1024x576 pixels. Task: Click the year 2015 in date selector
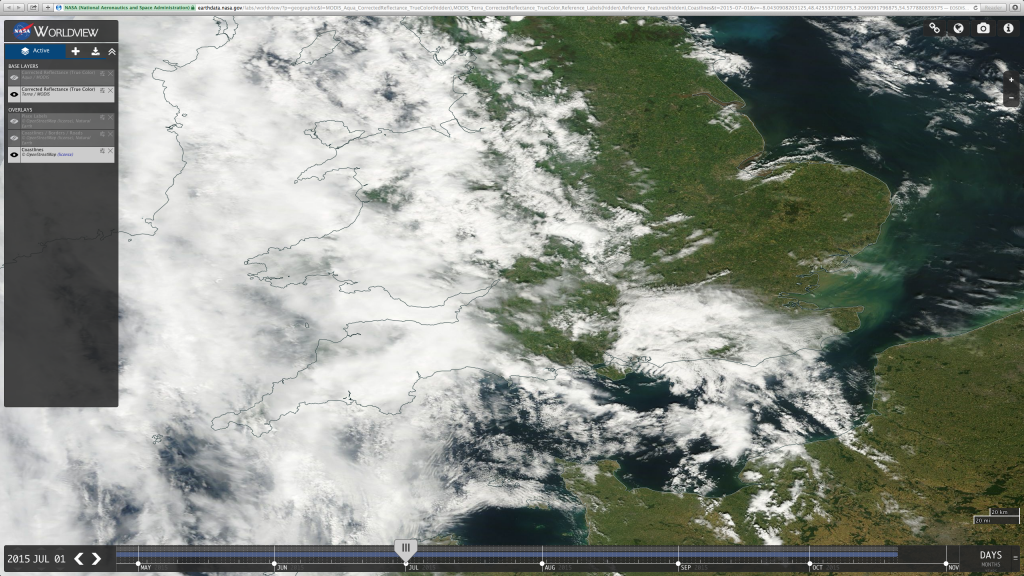(18, 559)
